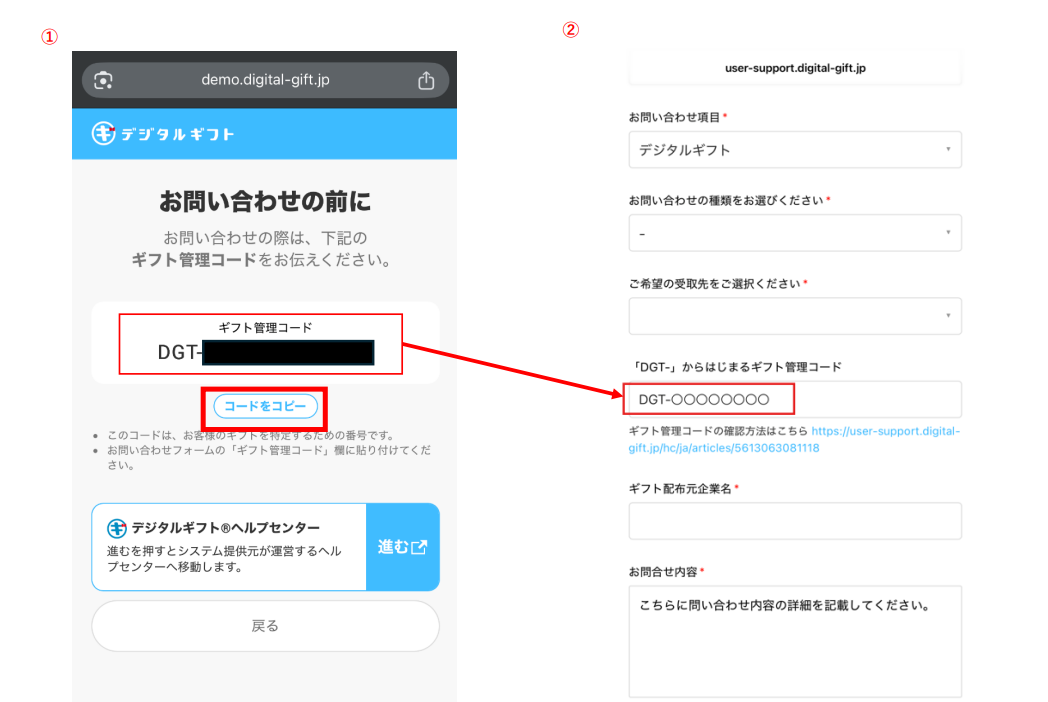Click the お問い合わせ項目 field label
1048x702 pixels.
point(674,117)
